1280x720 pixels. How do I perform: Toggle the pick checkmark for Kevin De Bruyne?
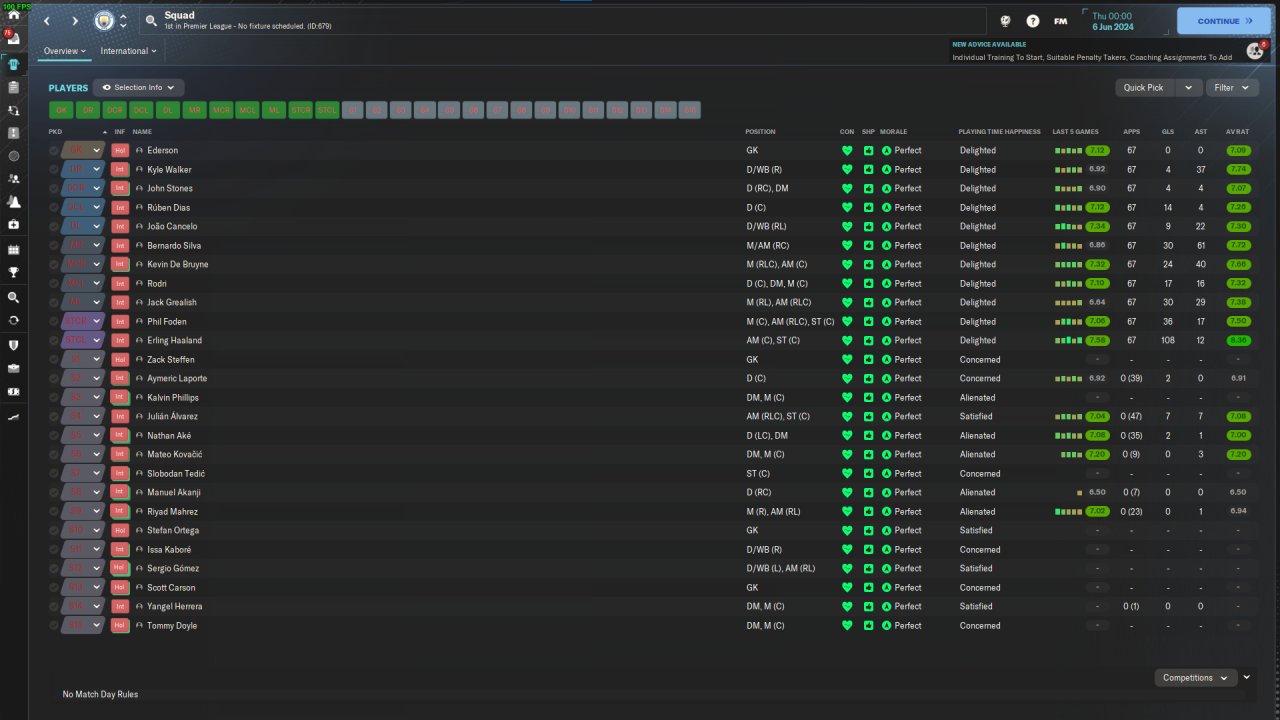[x=54, y=265]
